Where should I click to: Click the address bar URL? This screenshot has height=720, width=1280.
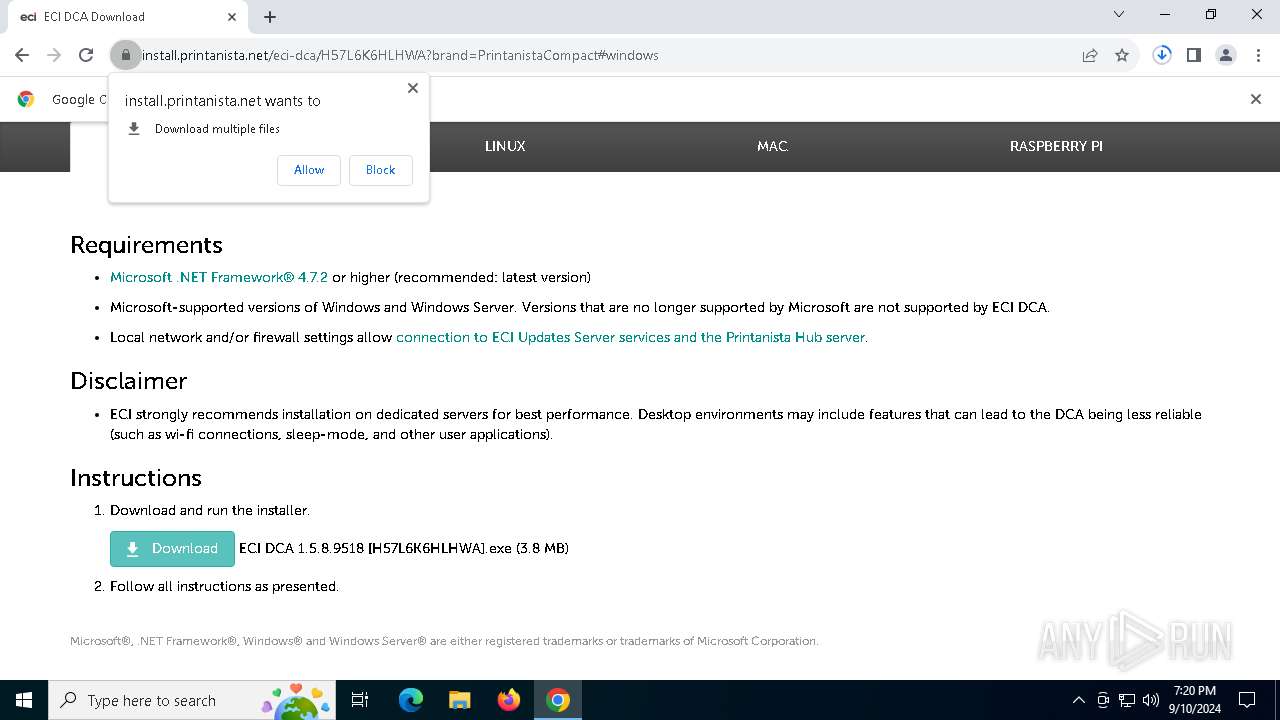coord(400,55)
